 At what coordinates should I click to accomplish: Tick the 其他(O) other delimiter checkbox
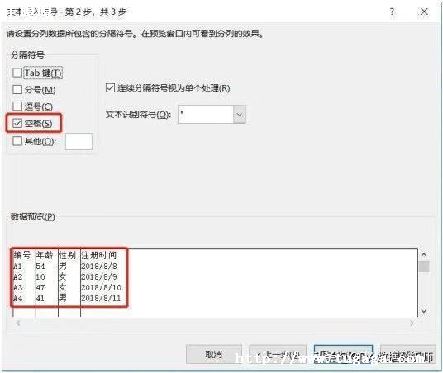[x=17, y=141]
